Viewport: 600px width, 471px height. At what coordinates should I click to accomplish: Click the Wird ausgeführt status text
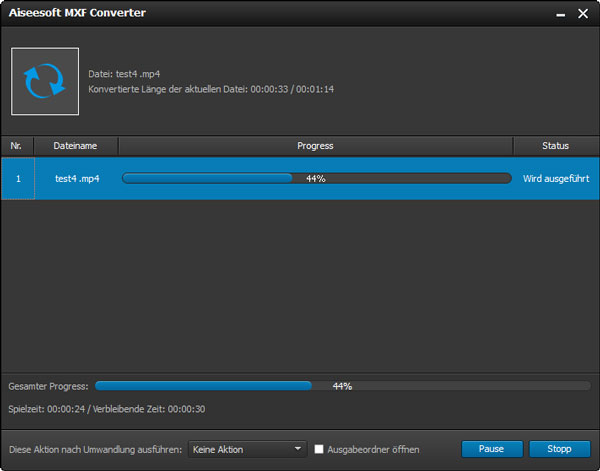(x=555, y=178)
